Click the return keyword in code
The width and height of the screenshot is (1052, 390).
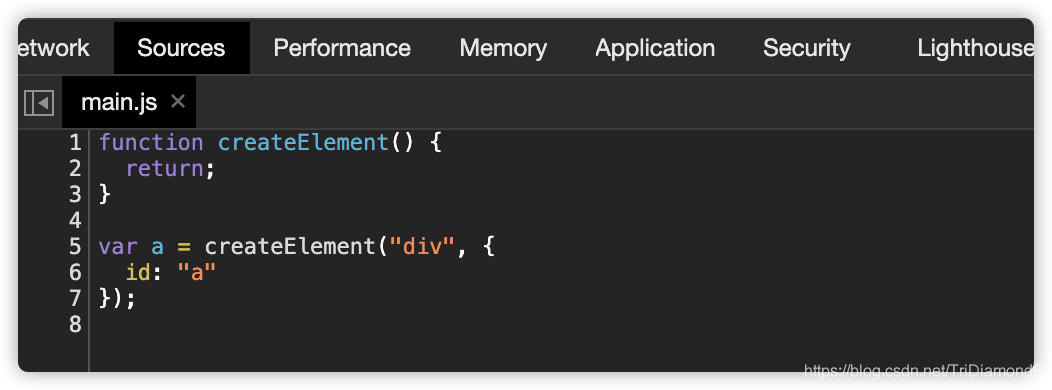coord(165,168)
